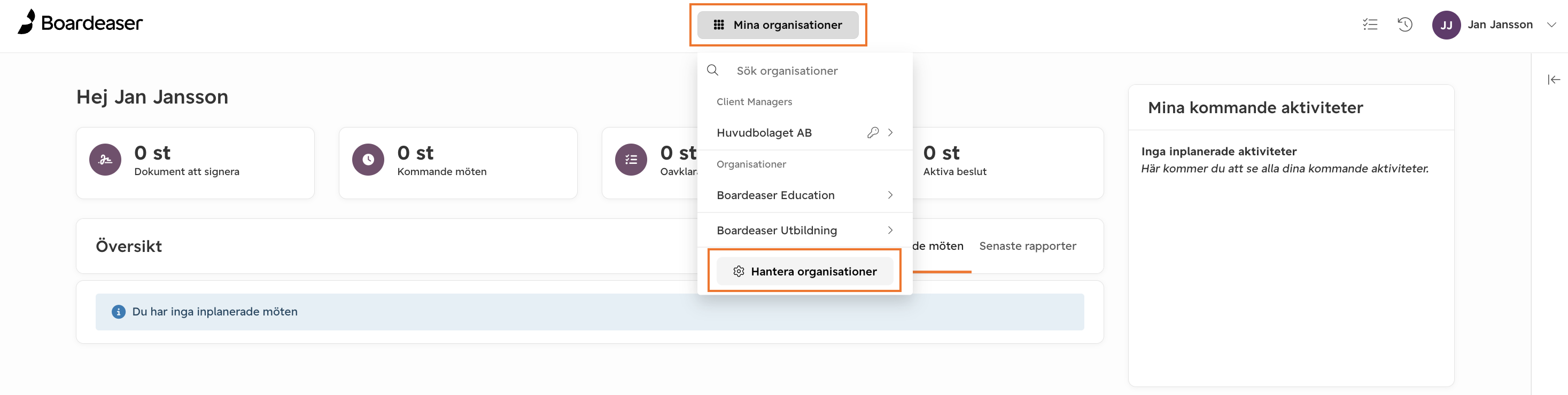Open the task checklist icon in header

(1370, 25)
